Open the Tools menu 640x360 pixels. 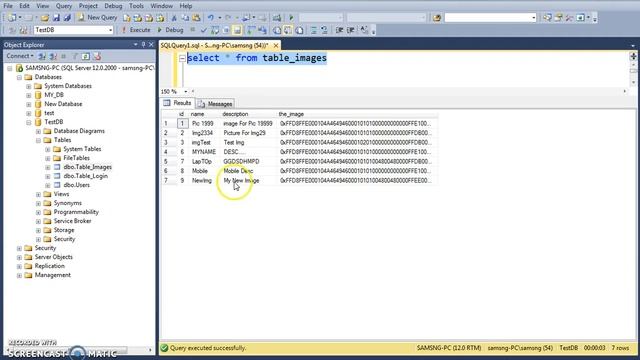point(136,6)
